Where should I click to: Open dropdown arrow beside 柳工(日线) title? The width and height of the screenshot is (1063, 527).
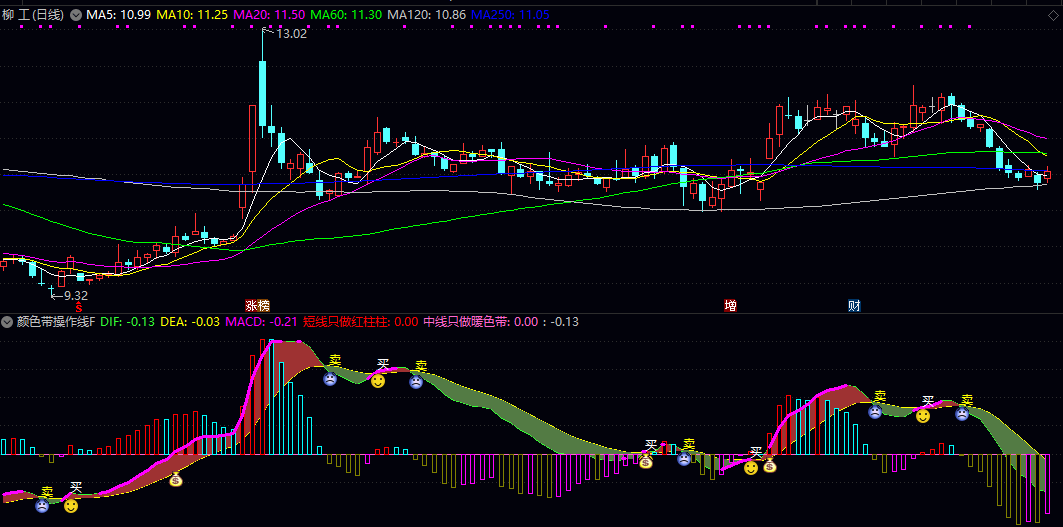[75, 14]
